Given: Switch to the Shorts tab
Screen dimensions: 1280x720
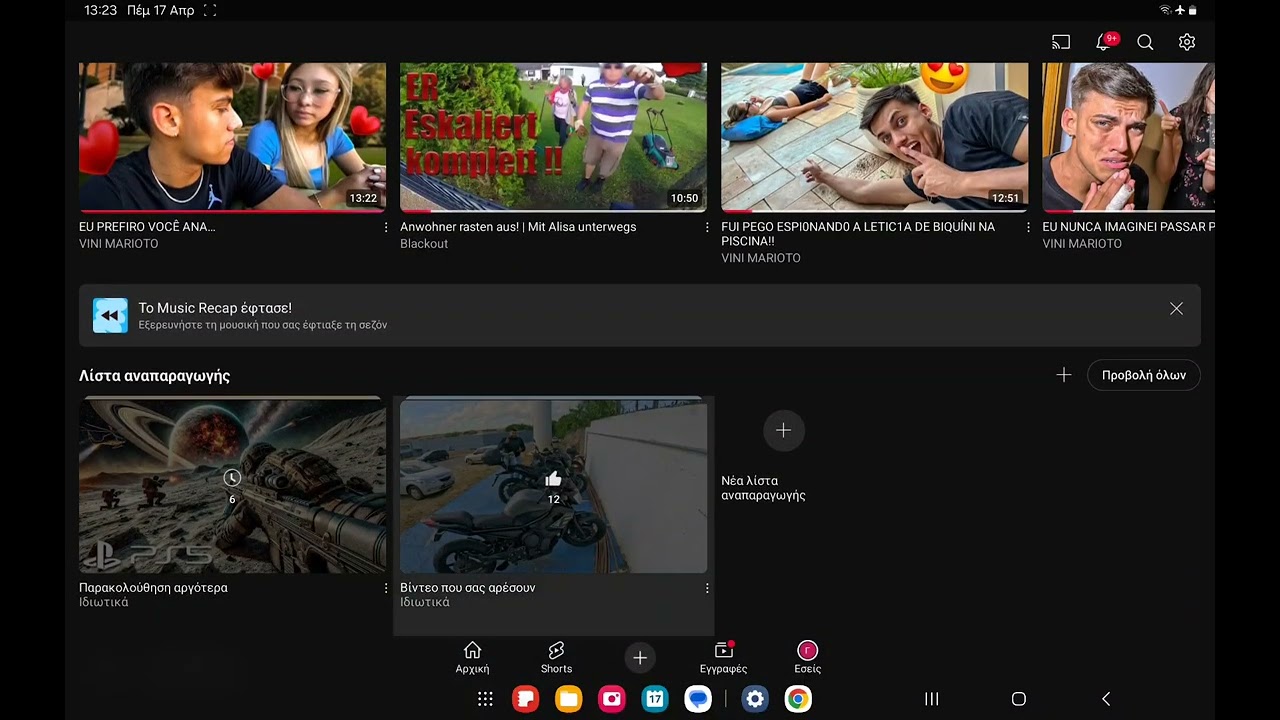Looking at the screenshot, I should (556, 658).
